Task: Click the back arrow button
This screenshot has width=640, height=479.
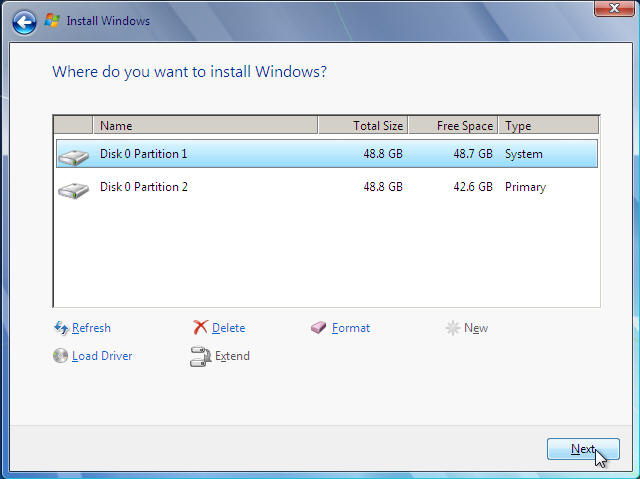Action: (x=25, y=21)
